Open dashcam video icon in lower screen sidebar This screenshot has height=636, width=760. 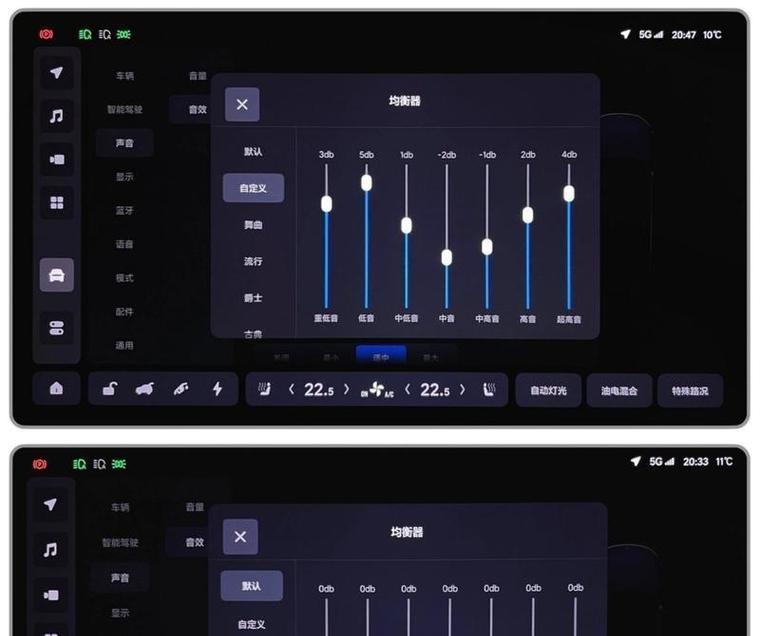point(50,595)
